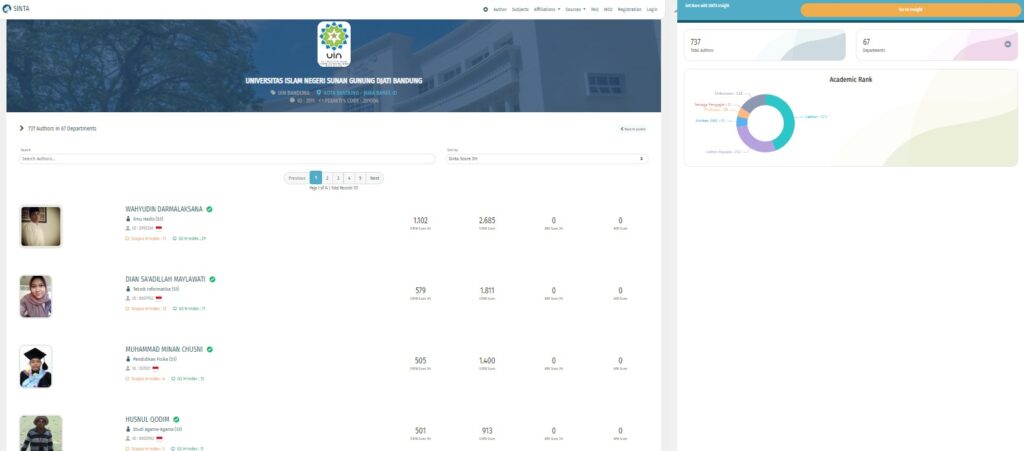Image resolution: width=1024 pixels, height=451 pixels.
Task: Click the verified badge beside Dian Sa'adillah Maylawati
Action: pos(212,279)
